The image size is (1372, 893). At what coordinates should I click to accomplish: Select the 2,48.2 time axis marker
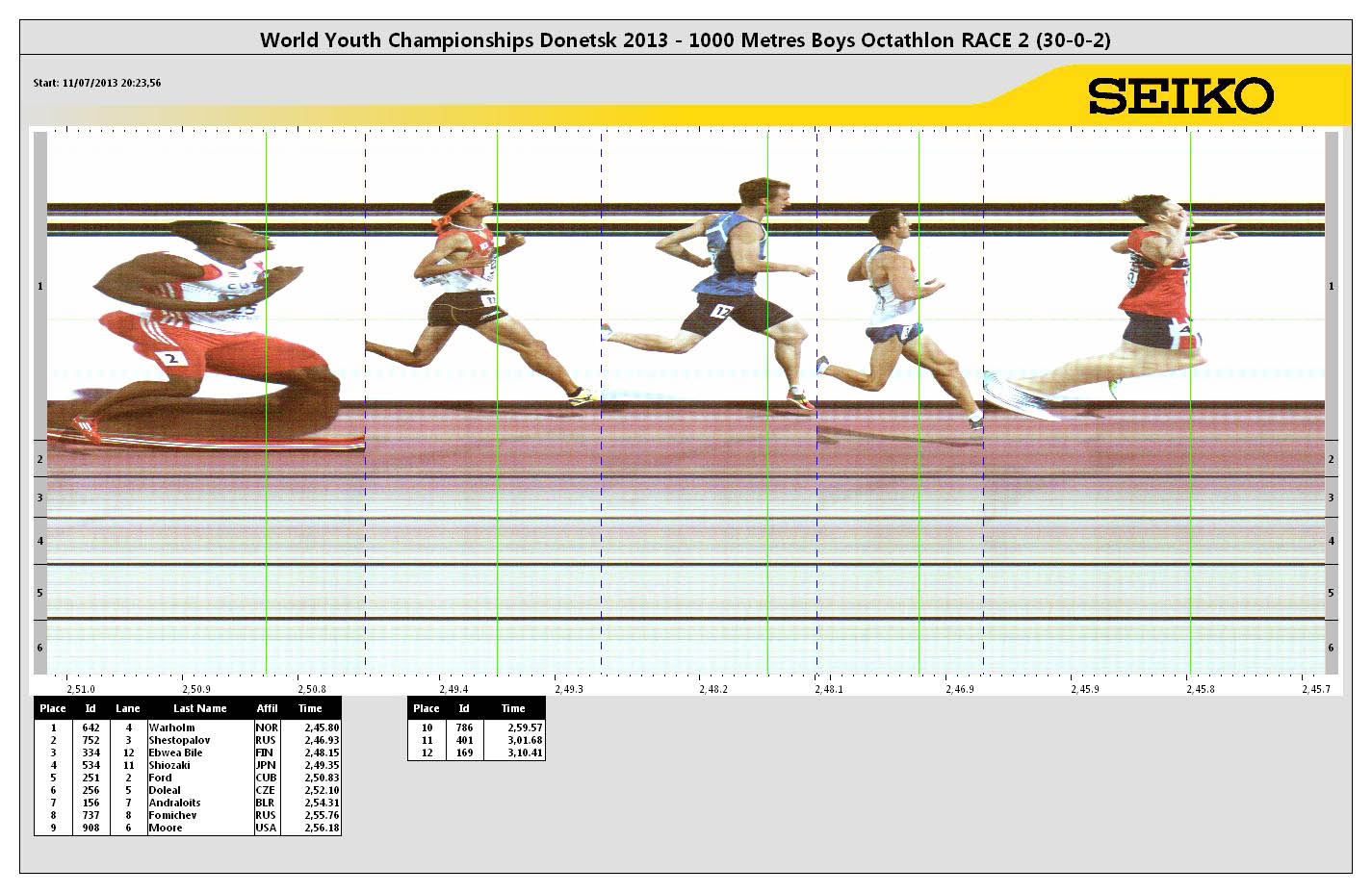[712, 689]
